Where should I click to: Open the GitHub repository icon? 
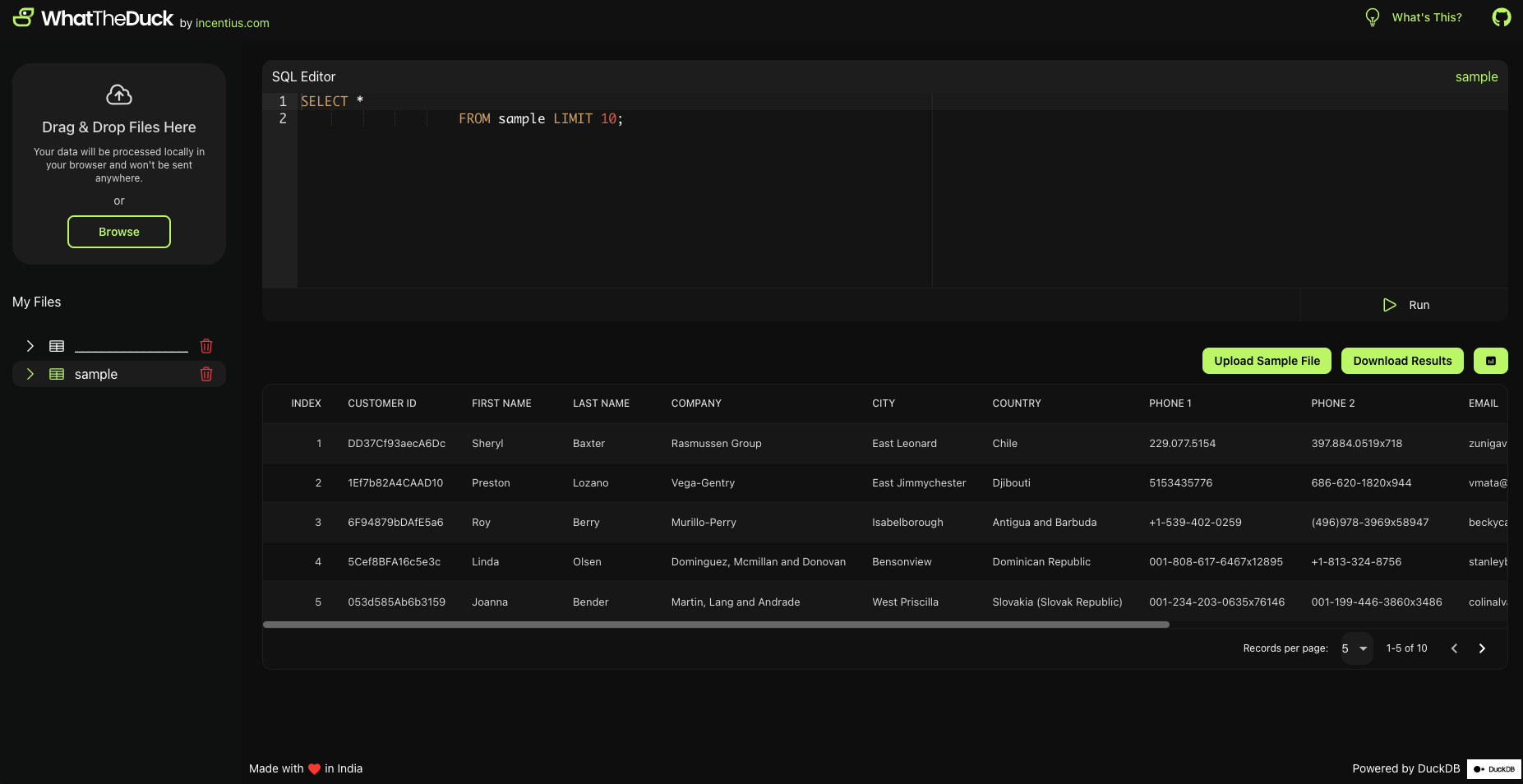[1502, 17]
